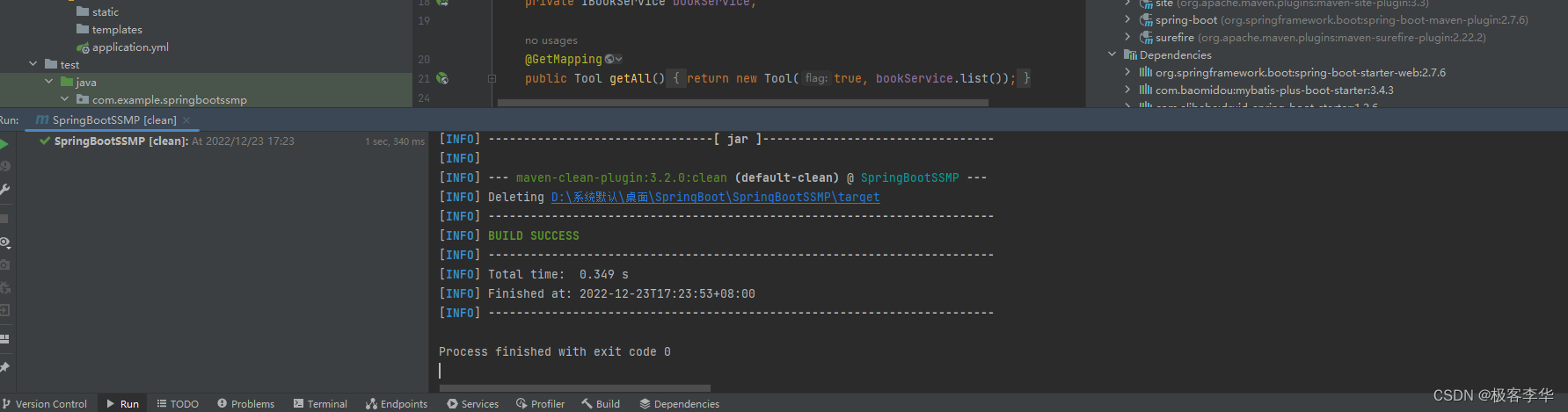Click the layout restore icon in Run toolbar

click(4, 338)
